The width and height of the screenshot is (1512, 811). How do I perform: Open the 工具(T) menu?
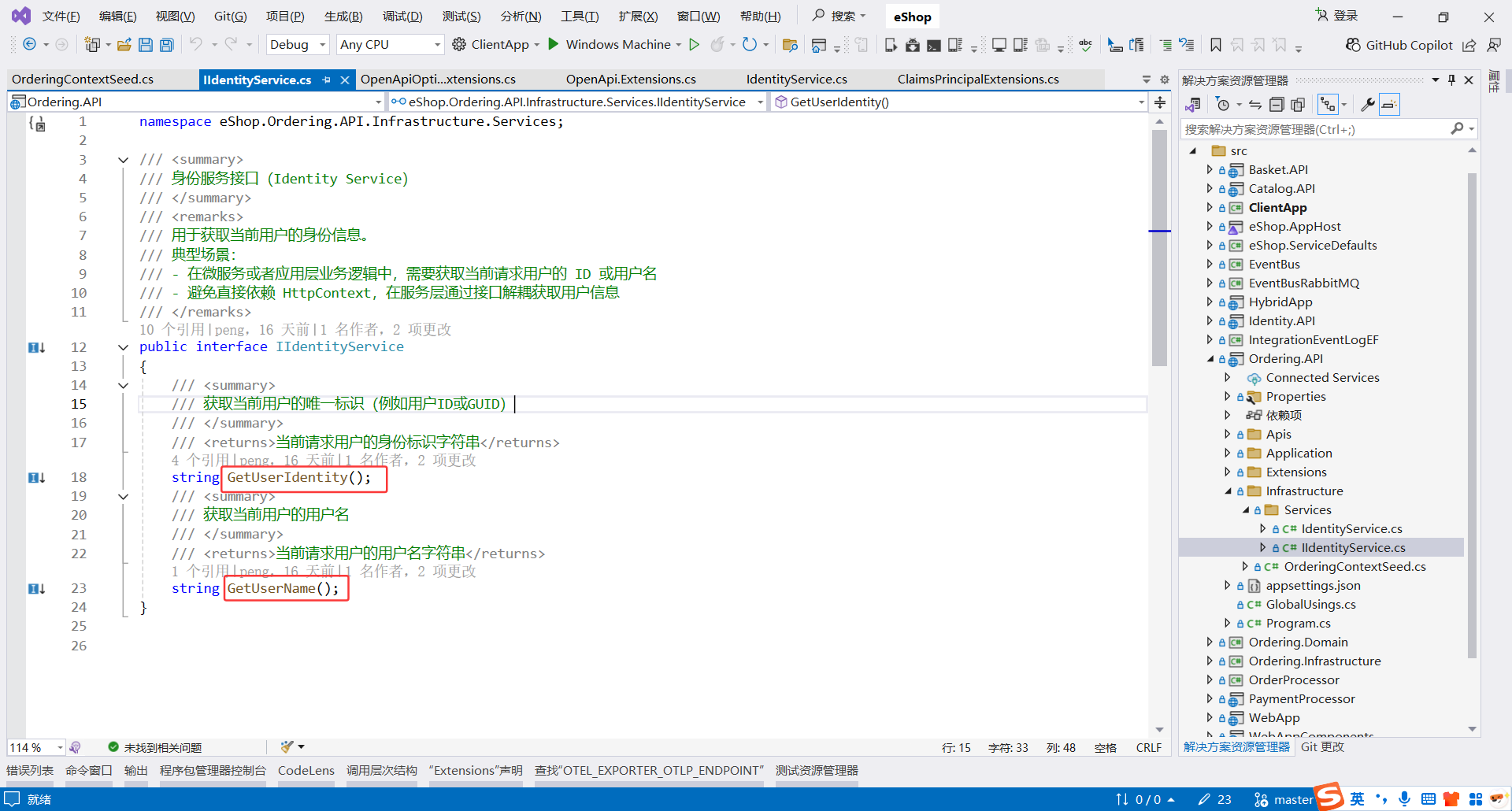(580, 17)
